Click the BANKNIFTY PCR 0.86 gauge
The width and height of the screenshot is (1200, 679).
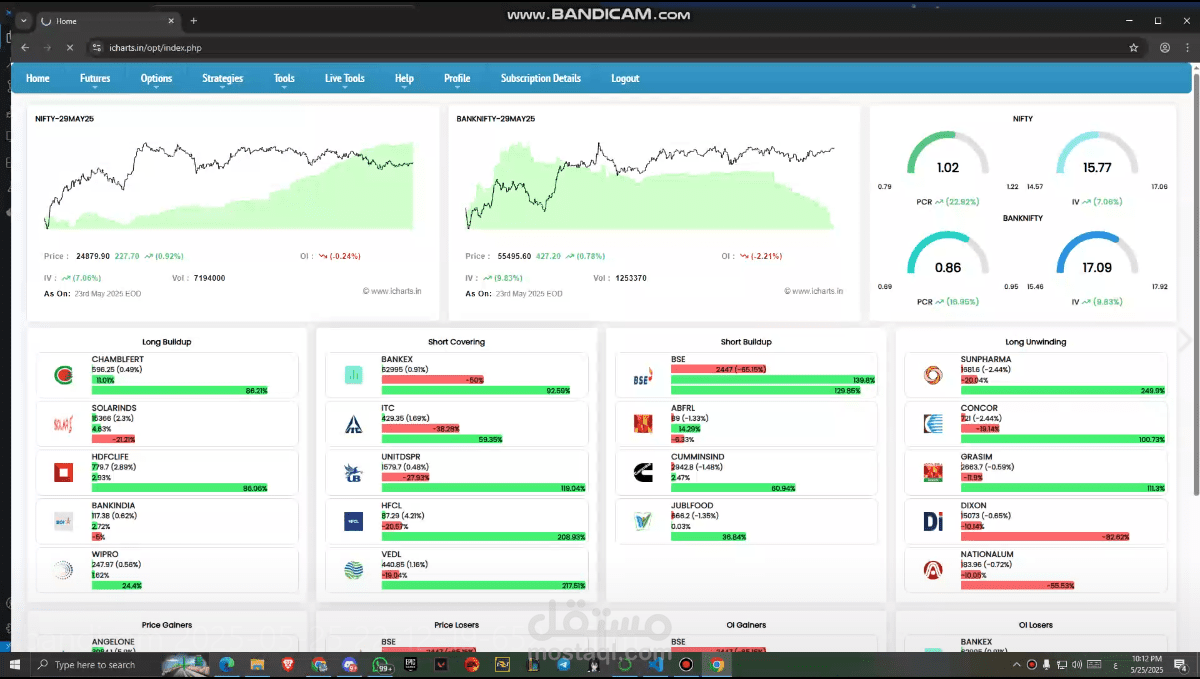point(948,254)
